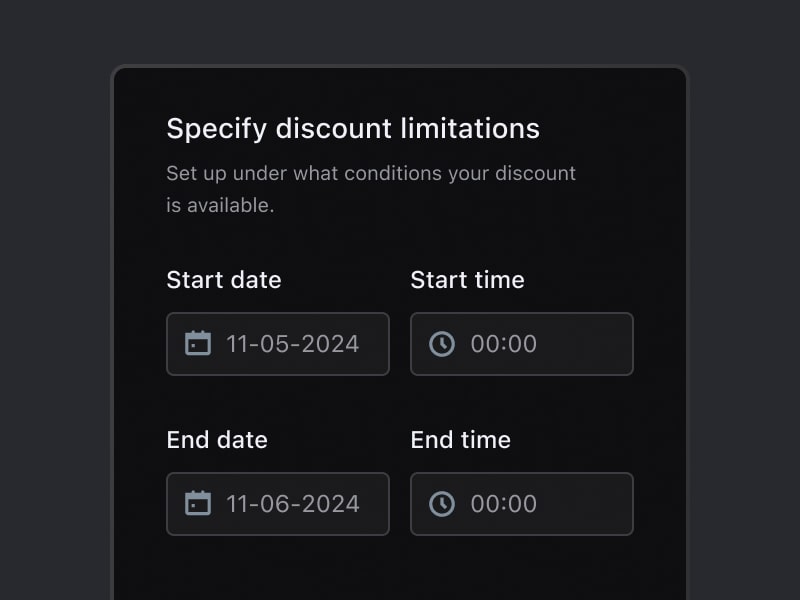Click the 'is available.' description text

tap(220, 206)
